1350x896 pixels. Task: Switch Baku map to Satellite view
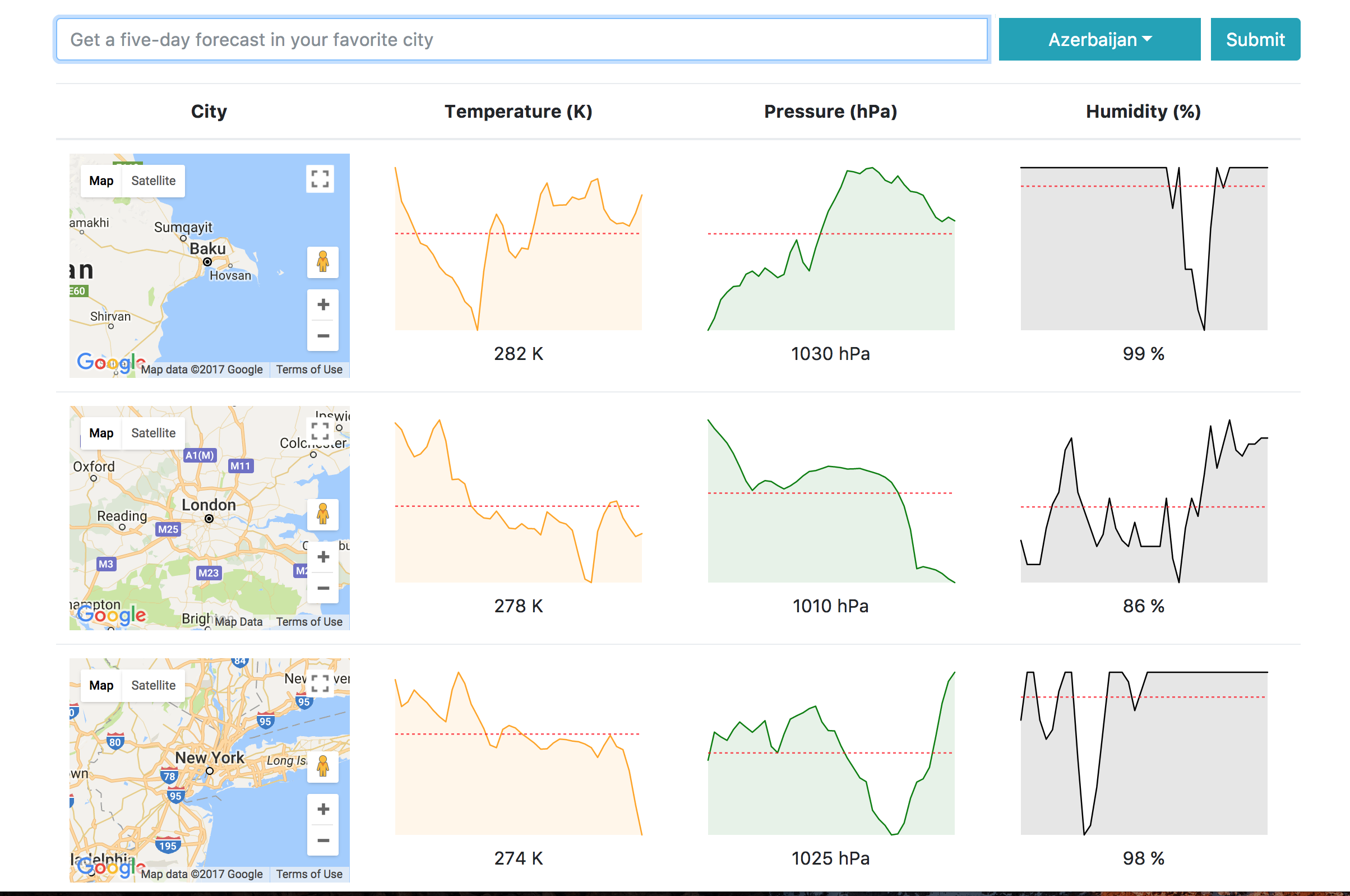(x=153, y=181)
